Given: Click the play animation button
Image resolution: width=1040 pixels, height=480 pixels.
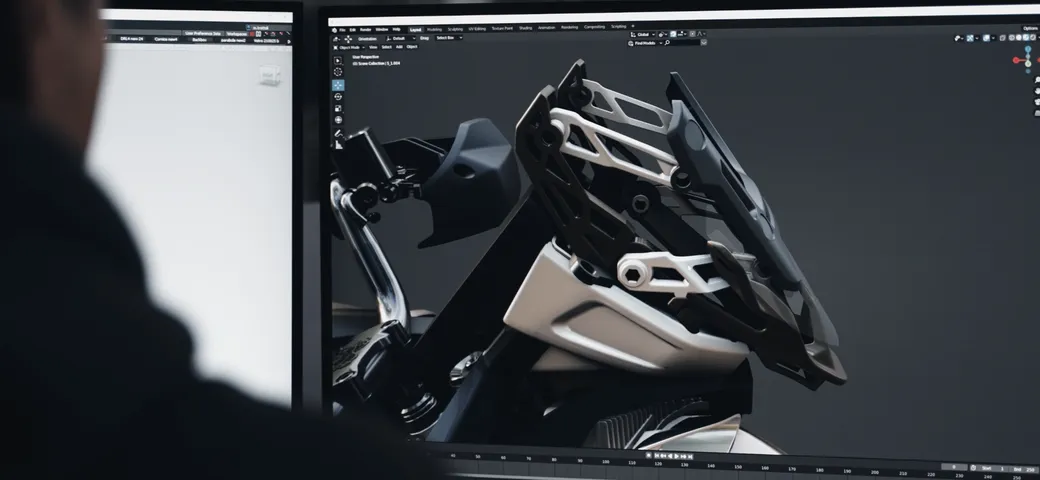Looking at the screenshot, I should click(x=677, y=455).
